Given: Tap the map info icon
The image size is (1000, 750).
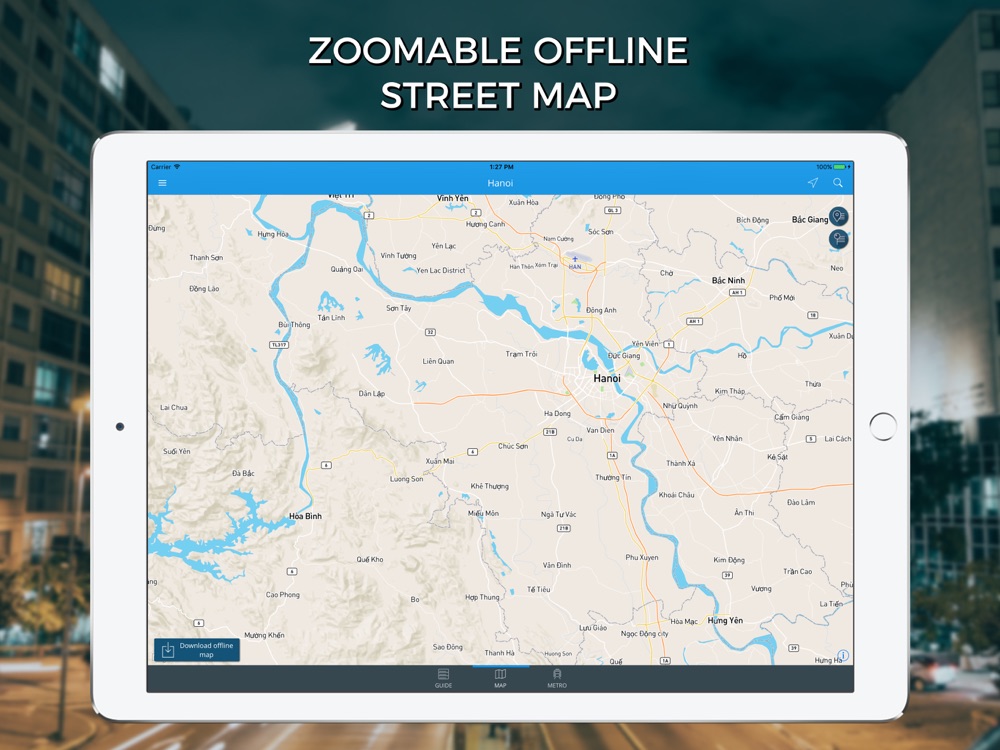Looking at the screenshot, I should tap(843, 655).
